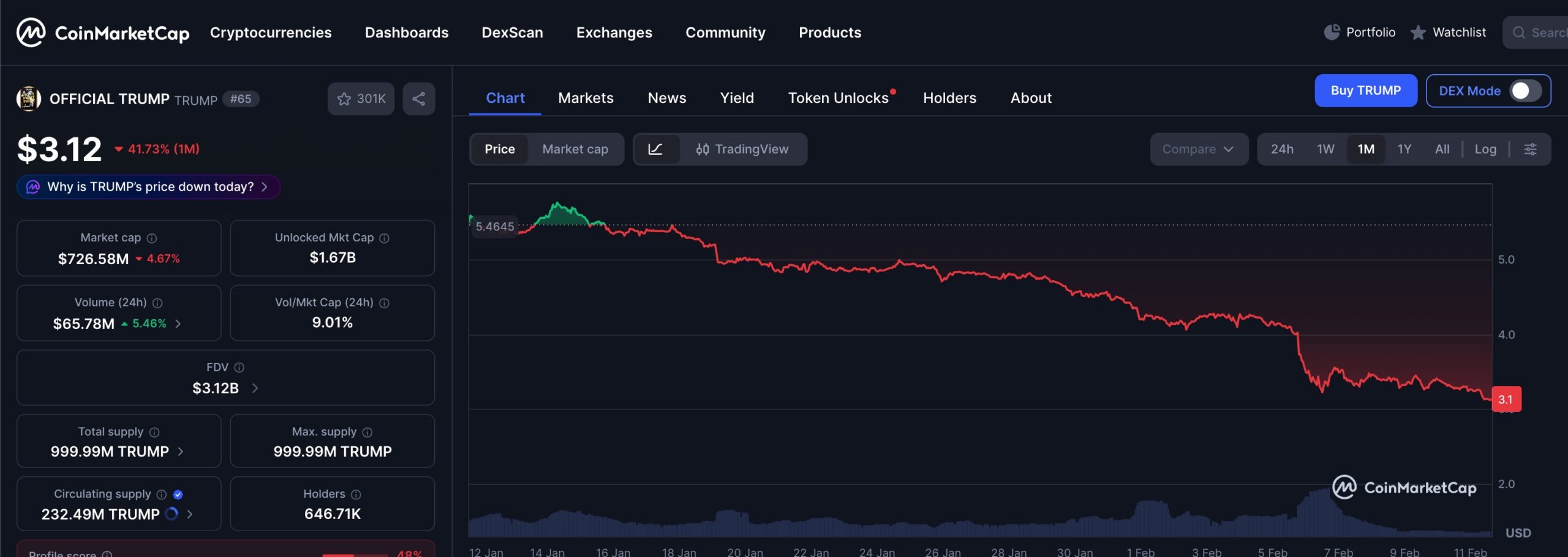
Task: Click the red 3.1 price marker
Action: 1506,400
